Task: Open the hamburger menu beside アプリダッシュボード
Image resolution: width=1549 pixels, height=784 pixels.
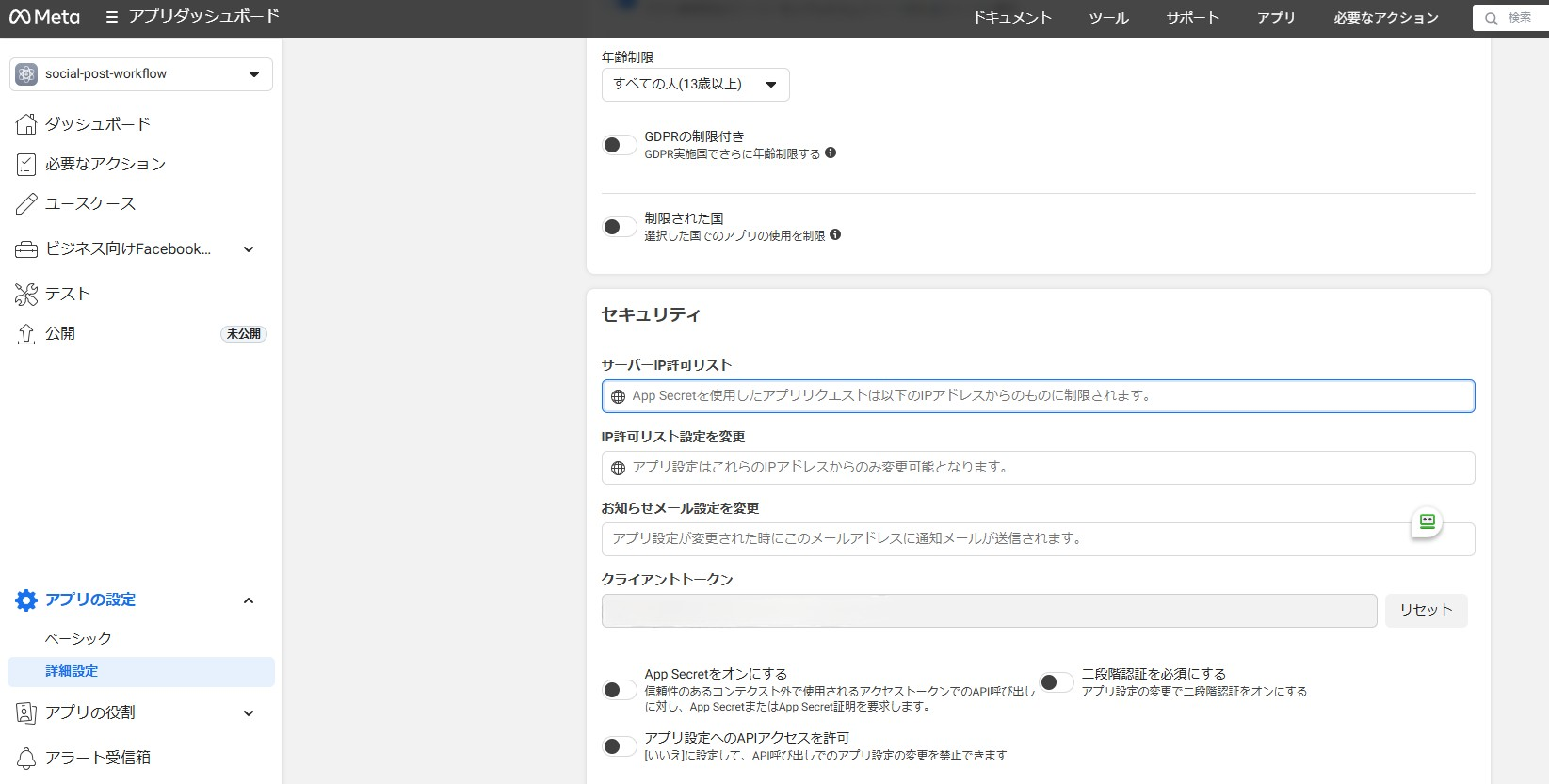Action: [112, 17]
